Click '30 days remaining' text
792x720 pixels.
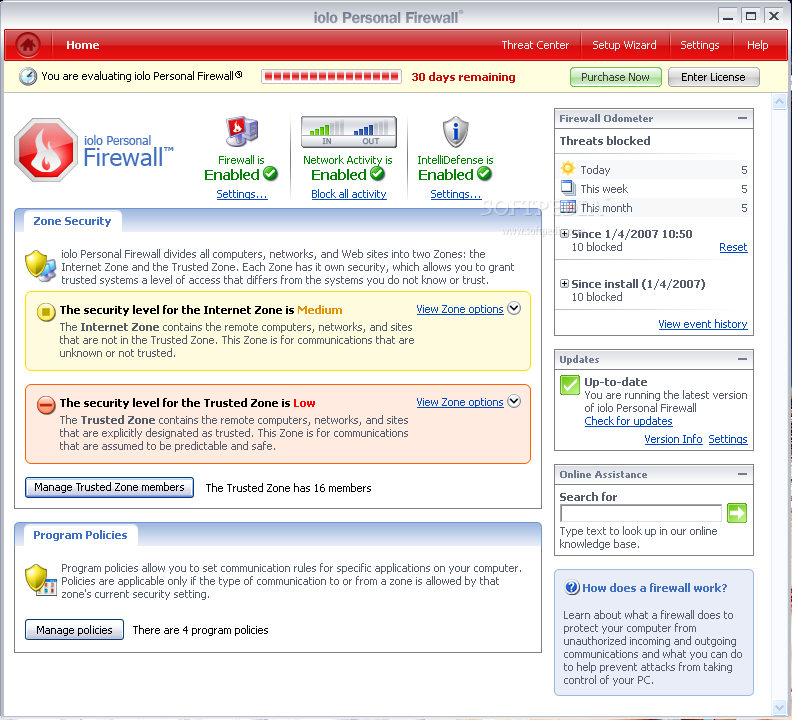[463, 77]
